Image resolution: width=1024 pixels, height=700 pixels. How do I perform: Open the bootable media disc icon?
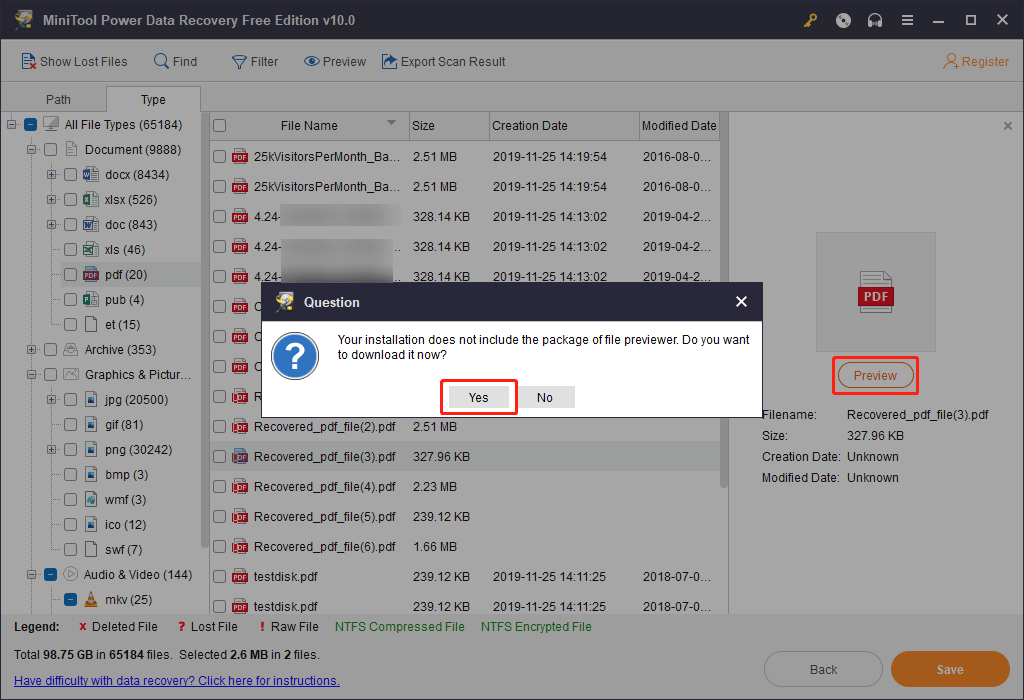(x=843, y=20)
